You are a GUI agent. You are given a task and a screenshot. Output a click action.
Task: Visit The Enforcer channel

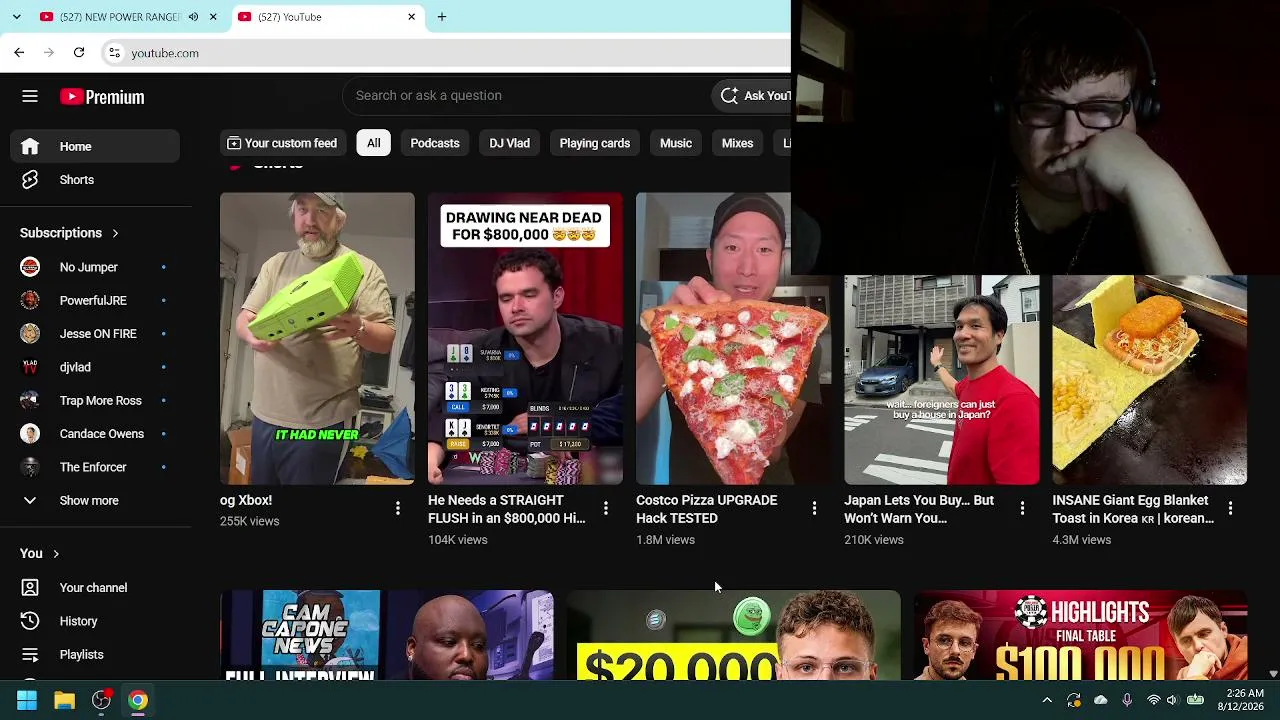coord(96,467)
